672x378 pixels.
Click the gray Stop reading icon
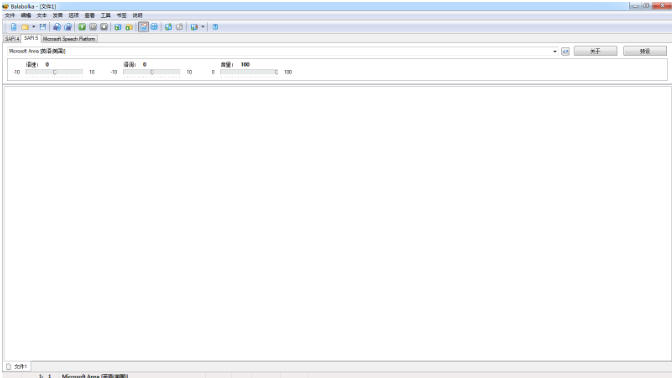[104, 27]
